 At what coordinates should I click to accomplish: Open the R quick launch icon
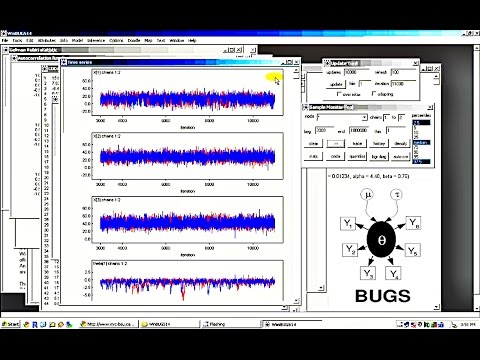[x=35, y=324]
